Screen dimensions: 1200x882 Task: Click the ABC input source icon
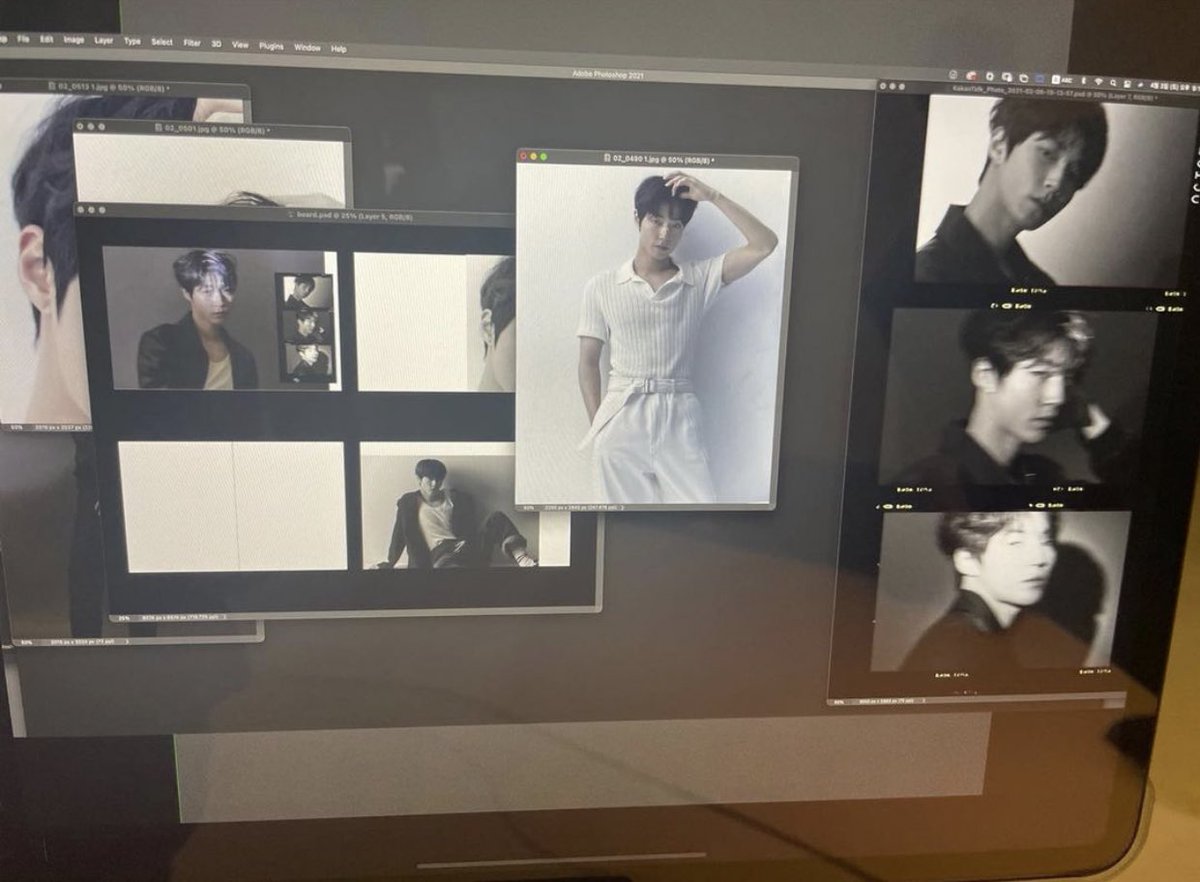click(1060, 78)
